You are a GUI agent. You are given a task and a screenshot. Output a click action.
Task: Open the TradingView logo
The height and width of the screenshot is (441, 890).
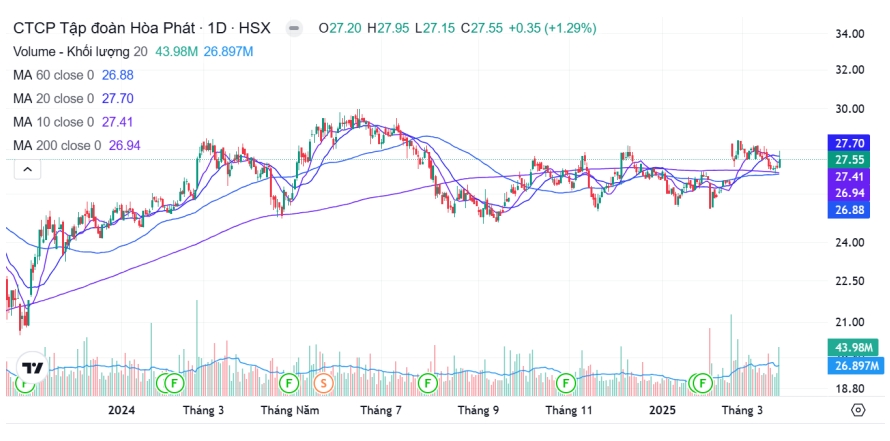coord(31,367)
